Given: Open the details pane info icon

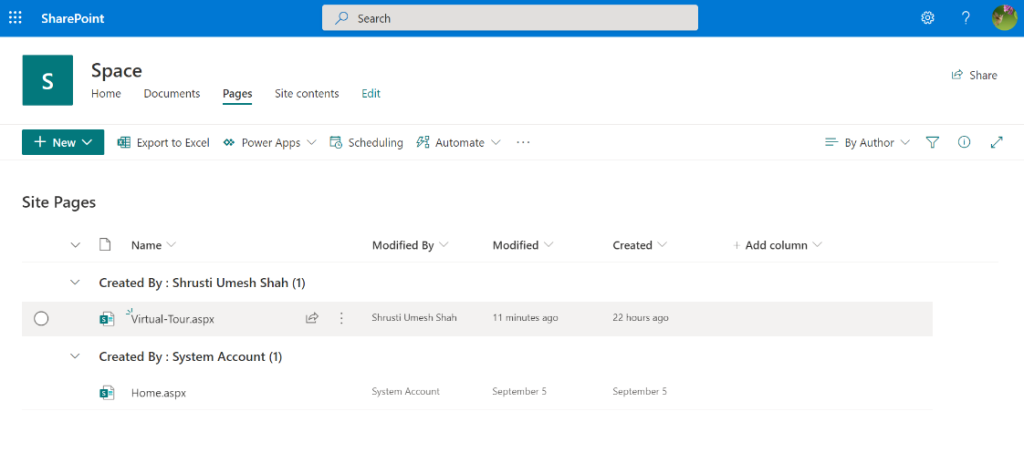Looking at the screenshot, I should pos(964,142).
